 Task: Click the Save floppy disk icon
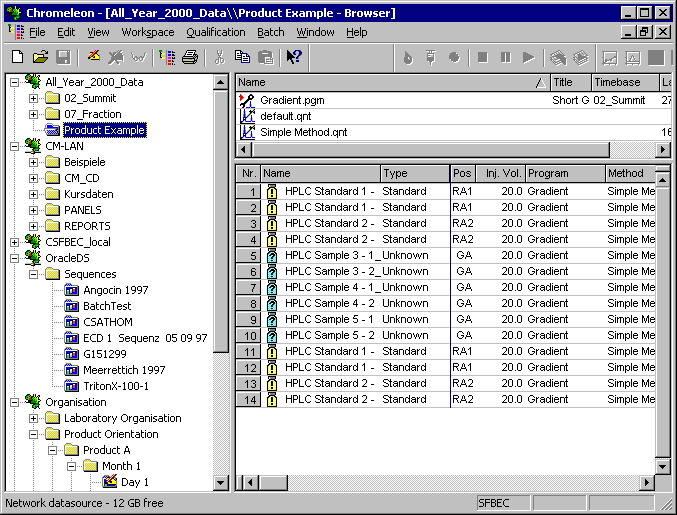pos(63,57)
